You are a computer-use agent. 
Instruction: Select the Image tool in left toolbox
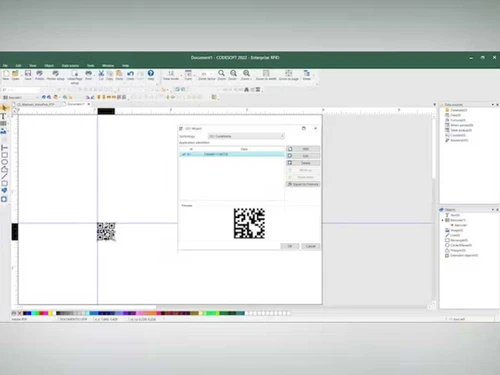click(x=4, y=131)
